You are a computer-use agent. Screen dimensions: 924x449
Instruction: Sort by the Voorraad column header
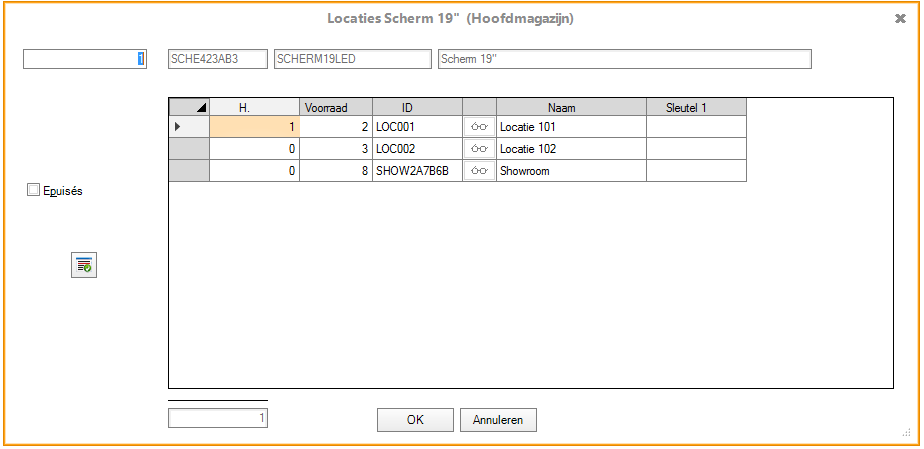click(x=335, y=107)
